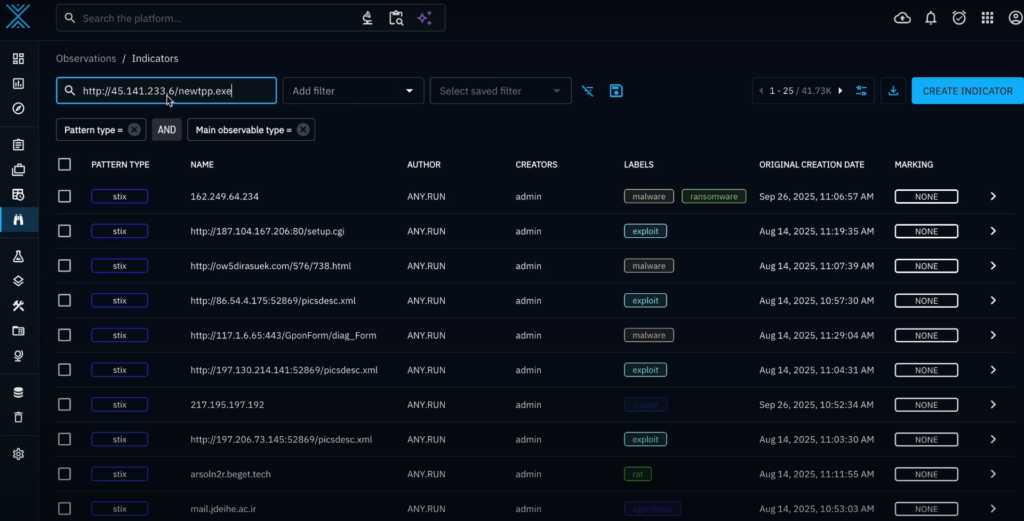
Task: Check the box for 162.249.64.234 row
Action: (65, 196)
